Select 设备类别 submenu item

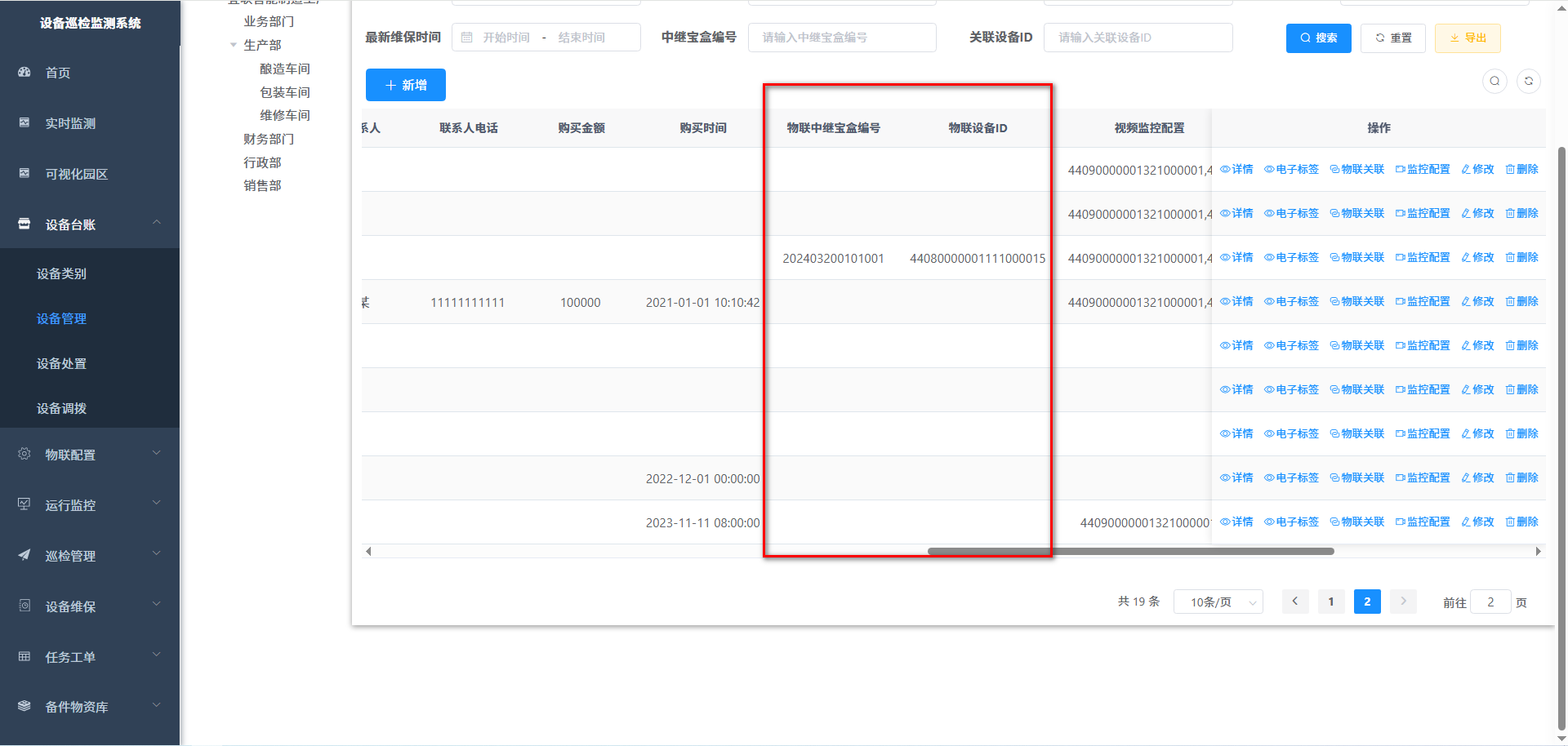click(x=61, y=274)
